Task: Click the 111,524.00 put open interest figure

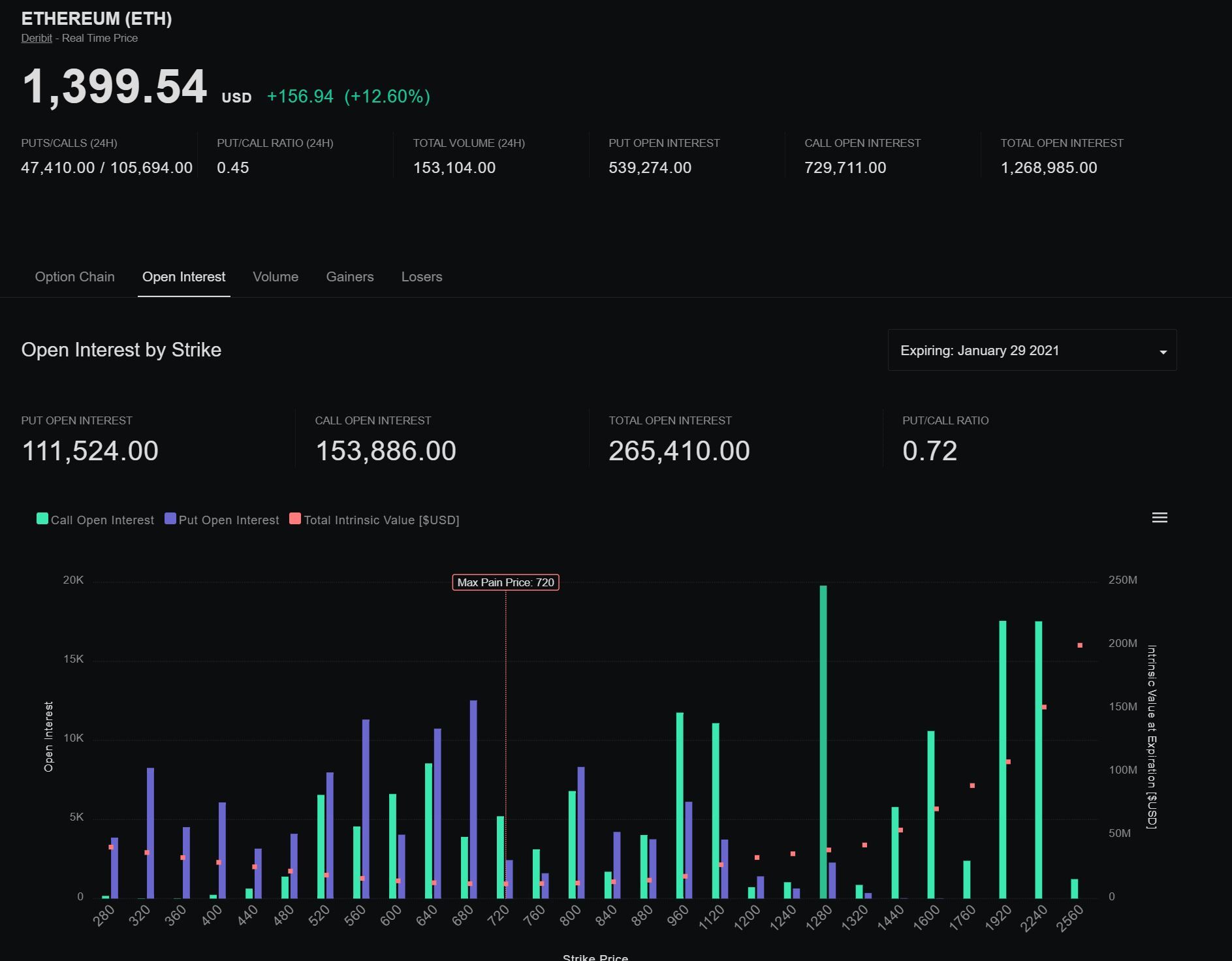Action: pyautogui.click(x=90, y=450)
